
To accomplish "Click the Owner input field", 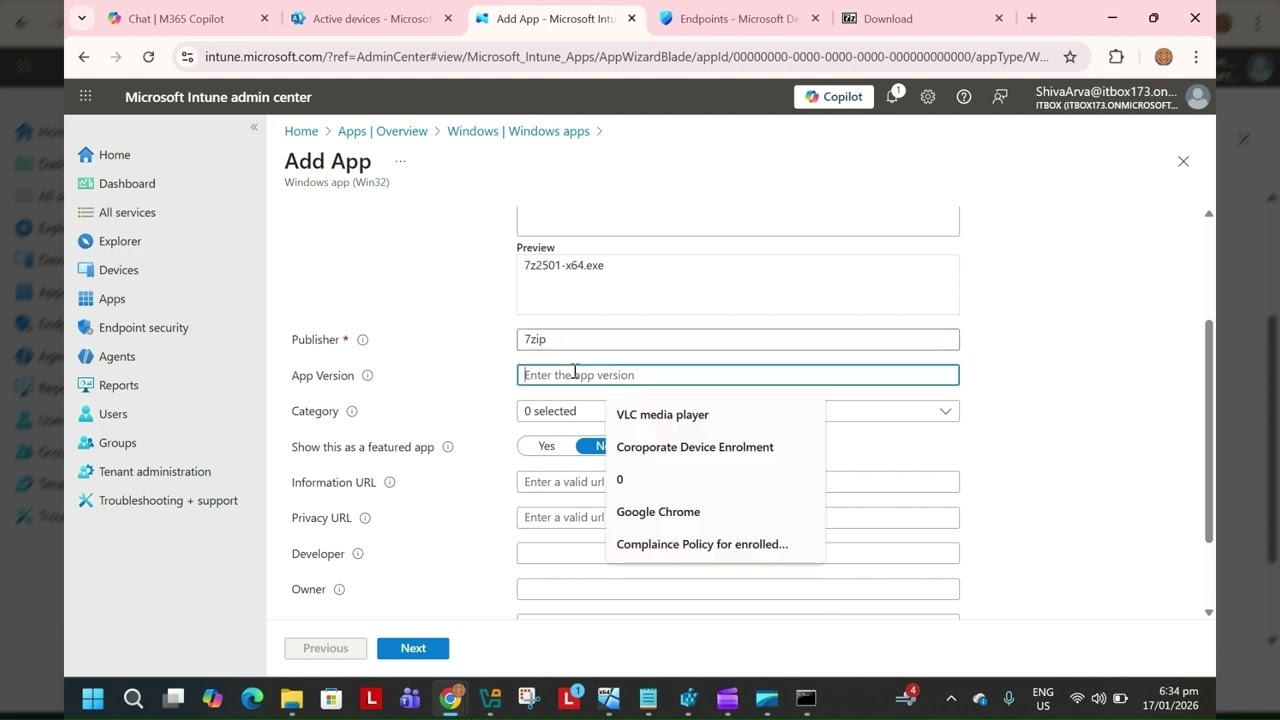I will click(738, 589).
